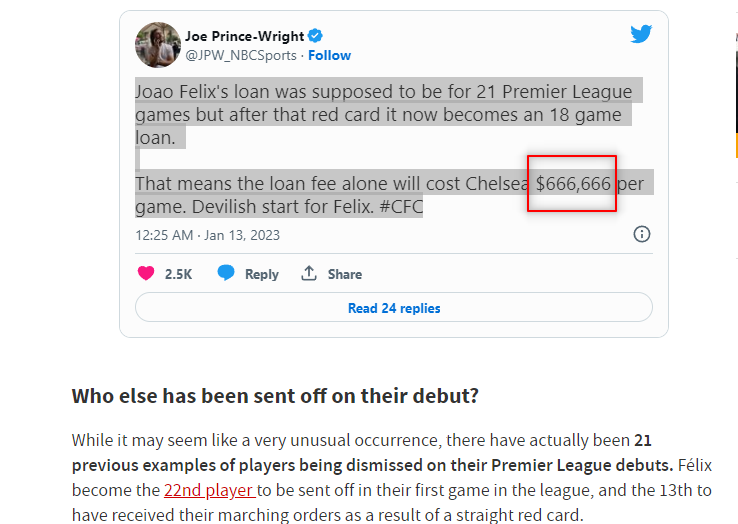
Task: Follow the @JPW_NBCSports account
Action: [329, 55]
